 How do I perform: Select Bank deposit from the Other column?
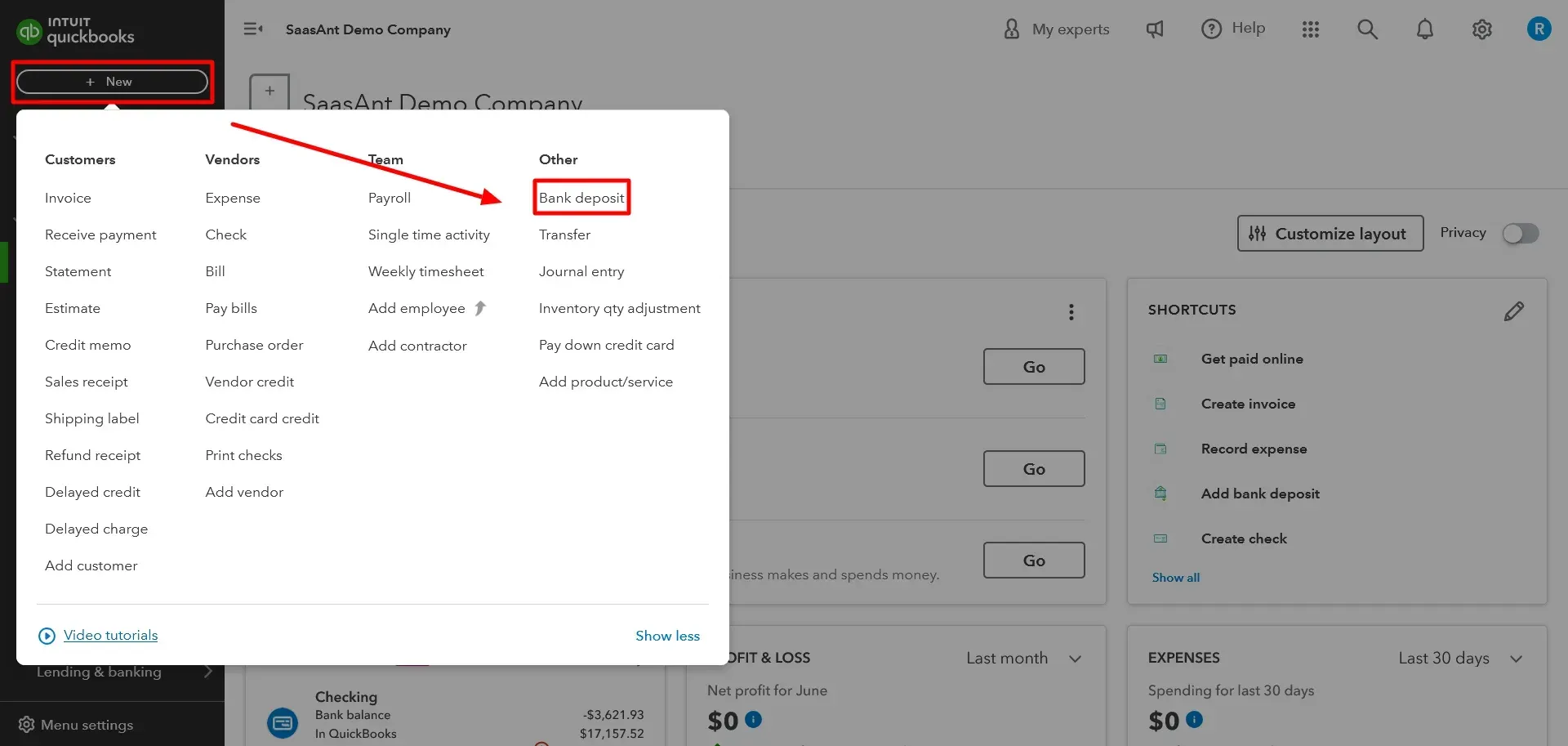[x=581, y=198]
